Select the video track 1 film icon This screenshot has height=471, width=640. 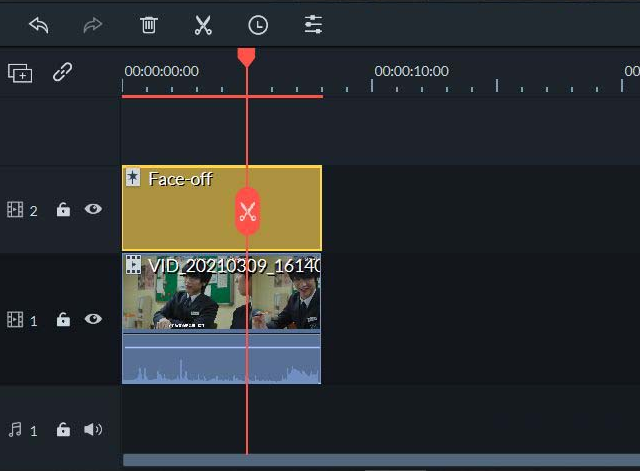[15, 320]
